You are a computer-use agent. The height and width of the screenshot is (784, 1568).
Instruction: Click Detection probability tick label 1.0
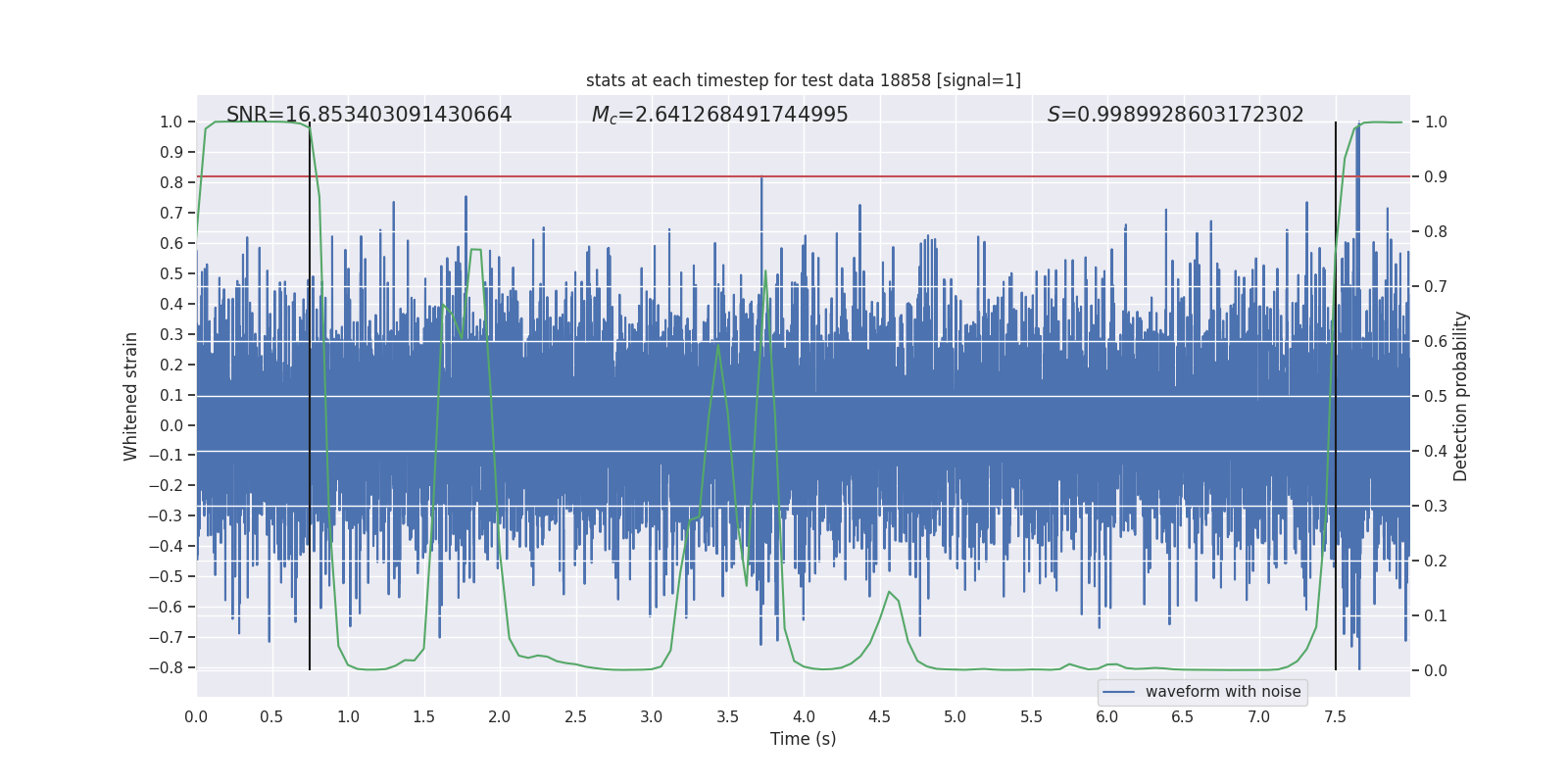pos(1436,122)
